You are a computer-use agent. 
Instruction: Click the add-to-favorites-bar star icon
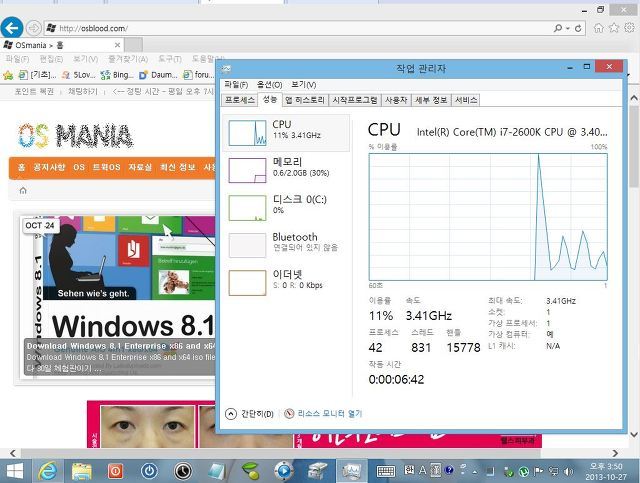pos(8,75)
